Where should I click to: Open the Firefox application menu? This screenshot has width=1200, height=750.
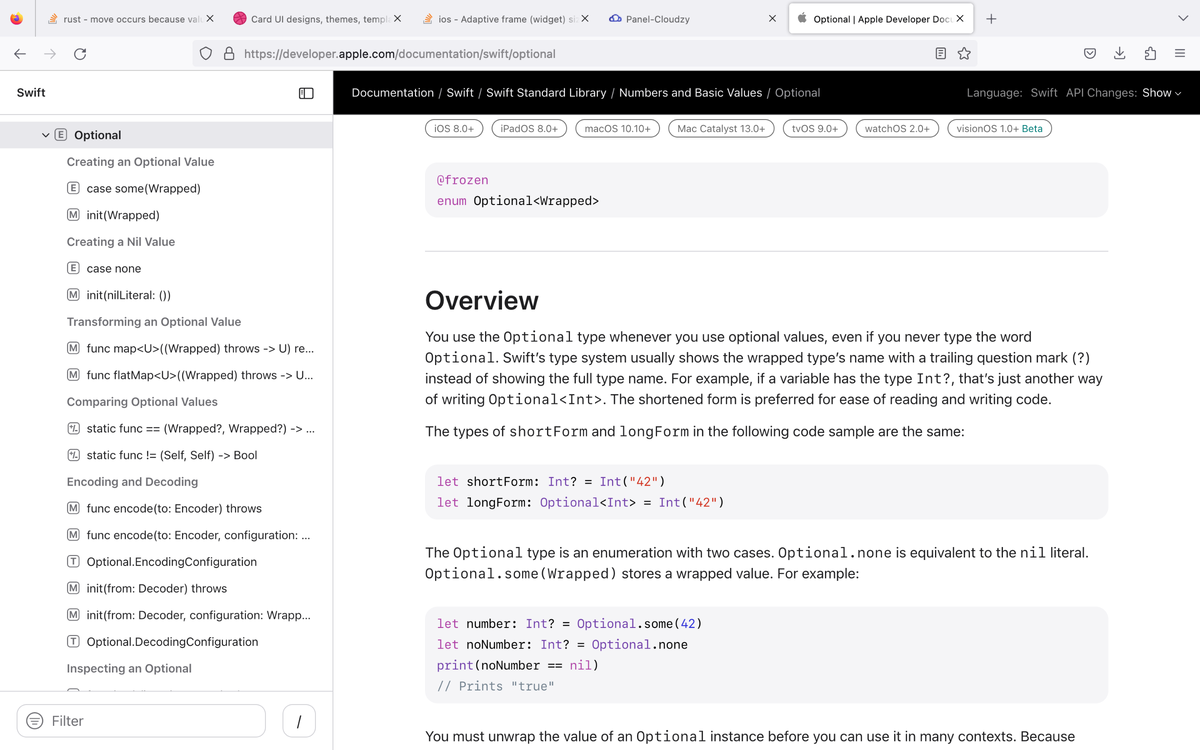(1180, 53)
